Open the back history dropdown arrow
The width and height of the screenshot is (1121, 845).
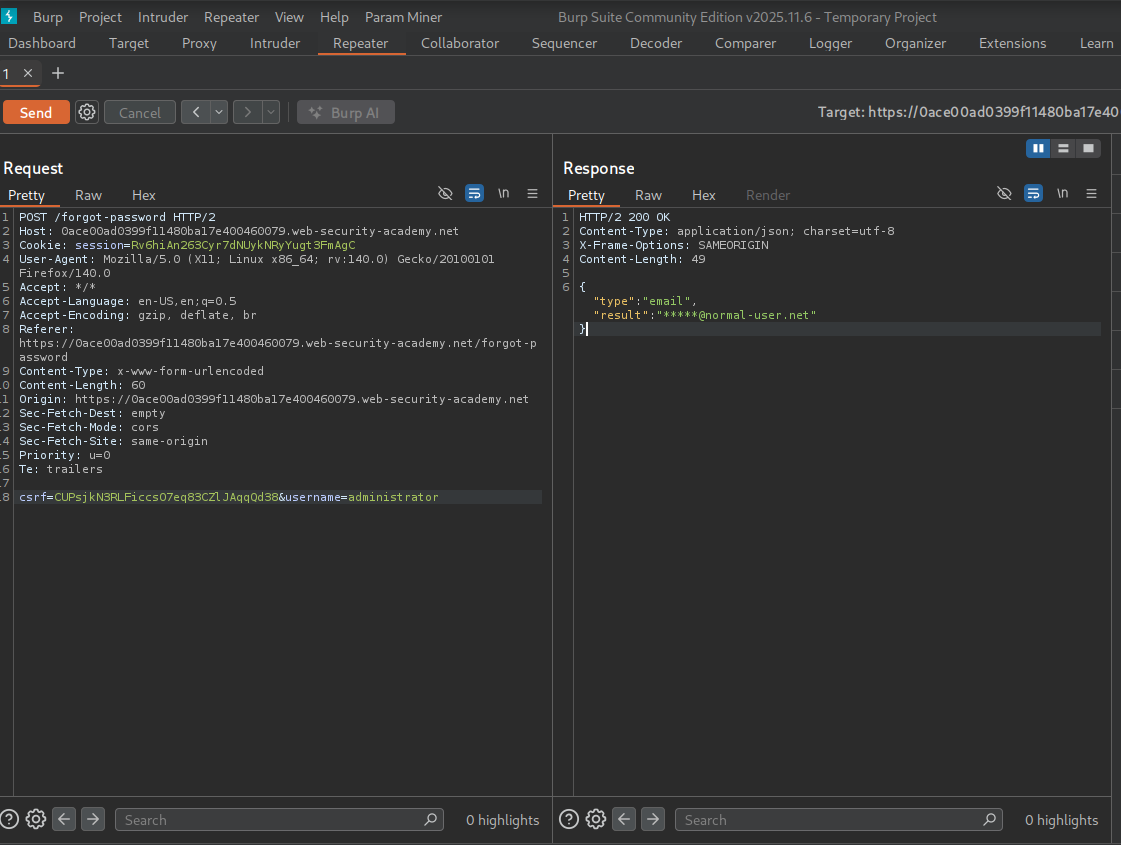click(x=219, y=112)
